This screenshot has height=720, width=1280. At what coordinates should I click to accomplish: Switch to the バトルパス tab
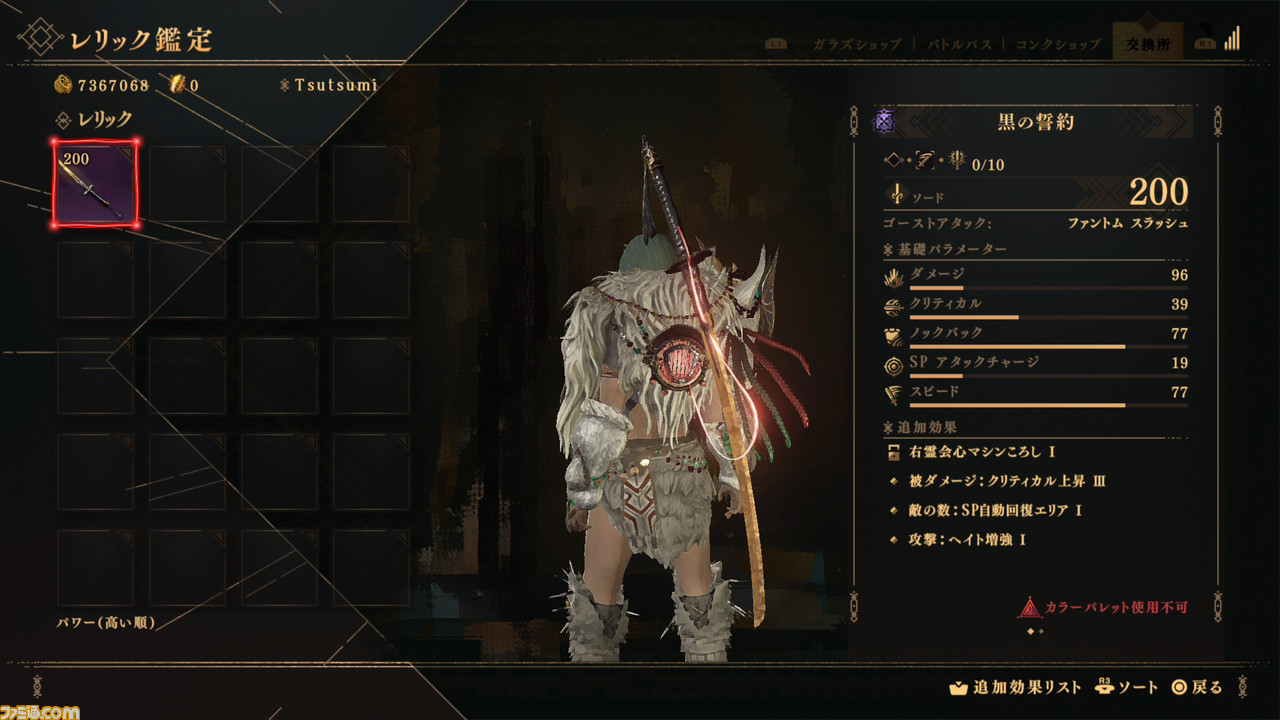pyautogui.click(x=959, y=44)
